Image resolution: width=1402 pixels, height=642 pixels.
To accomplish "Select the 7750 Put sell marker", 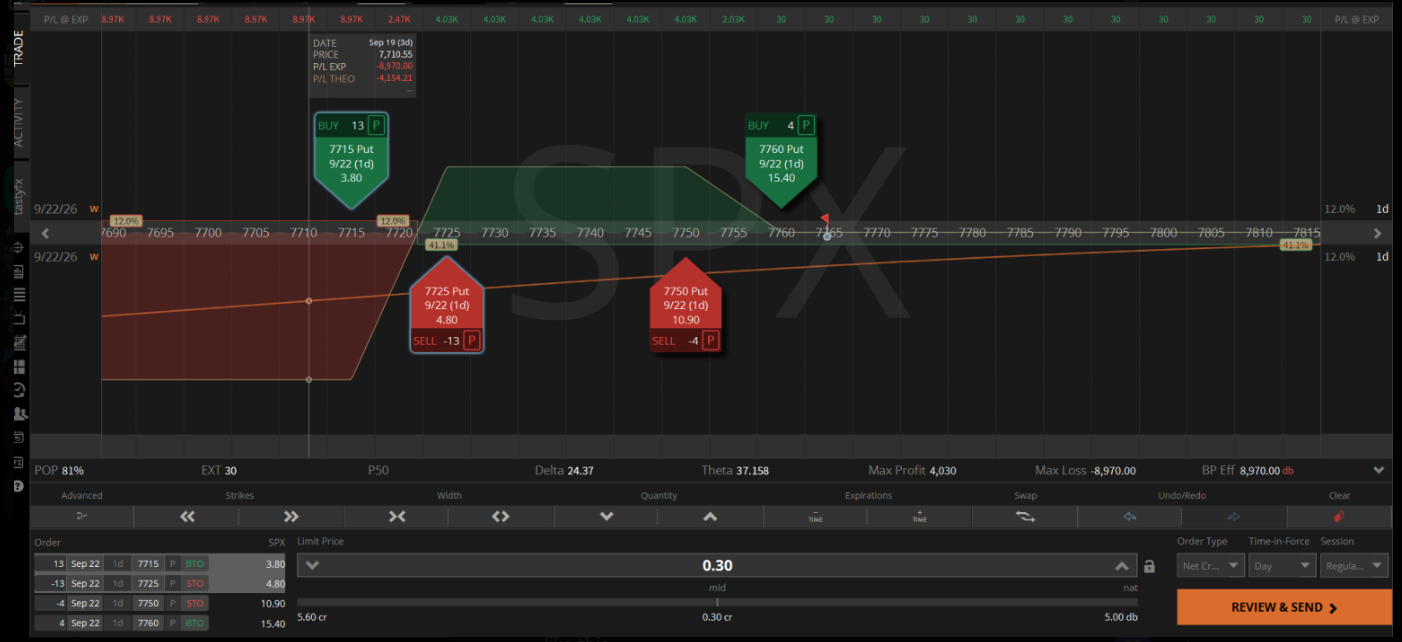I will pos(685,306).
